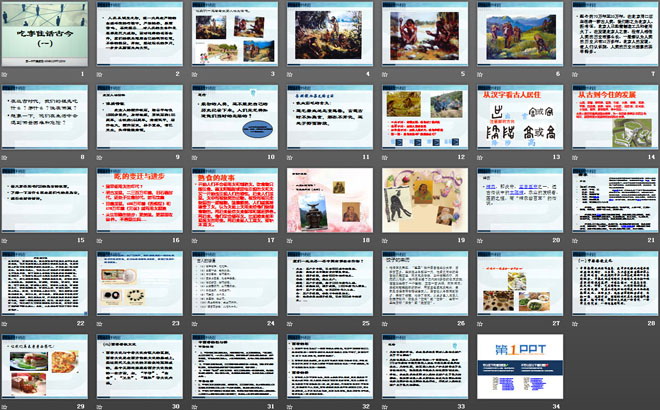Screen dimensions: 660x410
Task: Click the star icon under slide 5
Action: [x=385, y=74]
